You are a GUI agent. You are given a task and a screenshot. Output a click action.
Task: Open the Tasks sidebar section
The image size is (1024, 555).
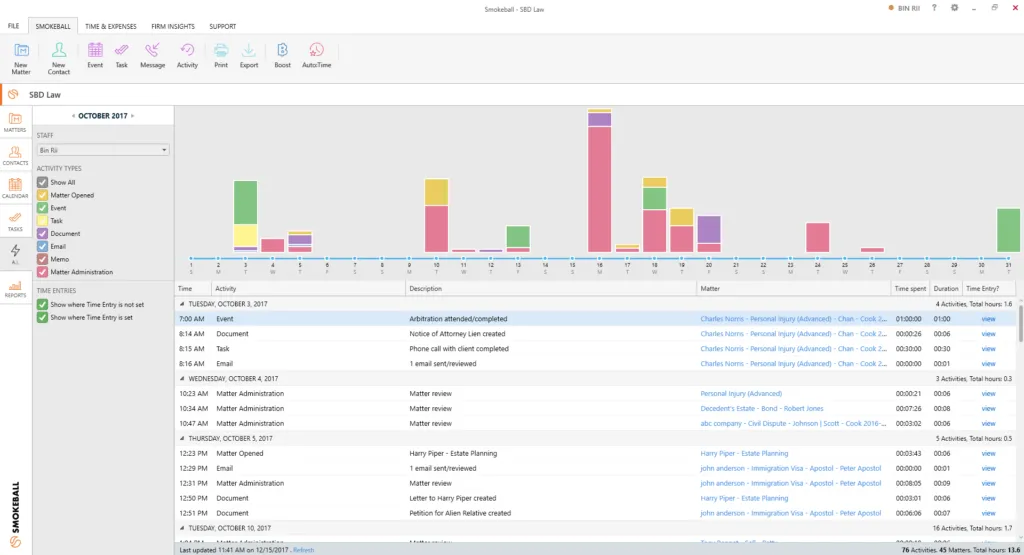click(x=15, y=221)
